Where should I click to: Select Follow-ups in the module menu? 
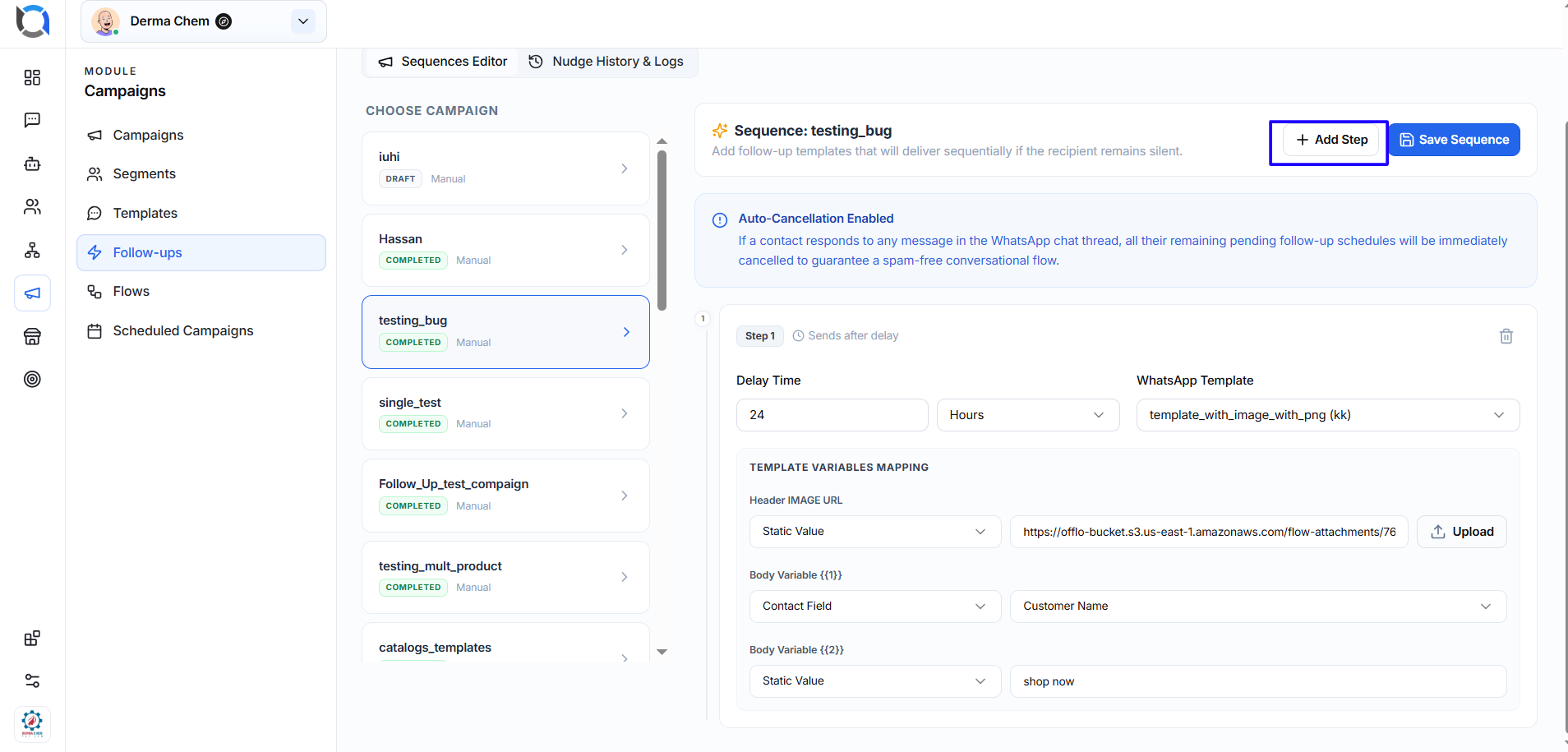[201, 252]
